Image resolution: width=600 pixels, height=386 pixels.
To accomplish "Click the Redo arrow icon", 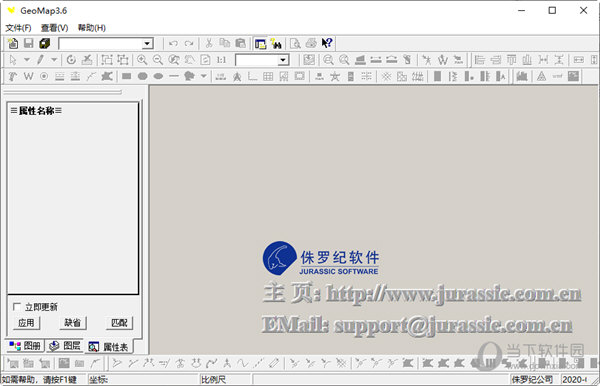I will [x=189, y=44].
